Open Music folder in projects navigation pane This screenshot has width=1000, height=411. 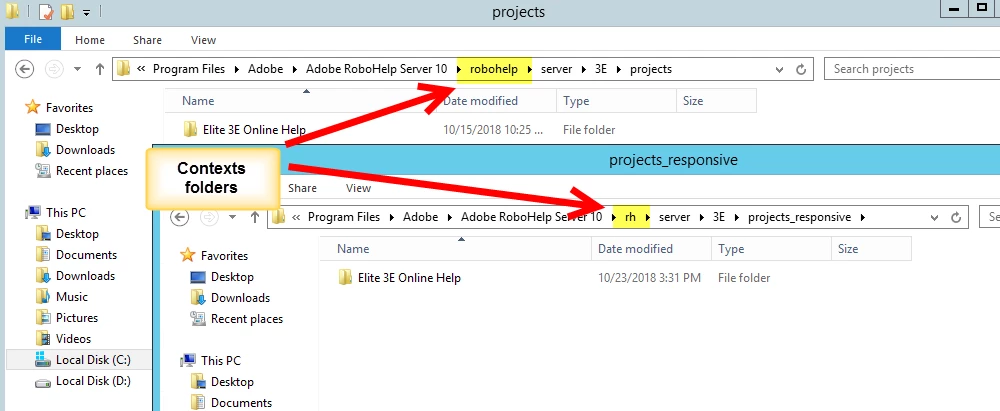point(62,297)
